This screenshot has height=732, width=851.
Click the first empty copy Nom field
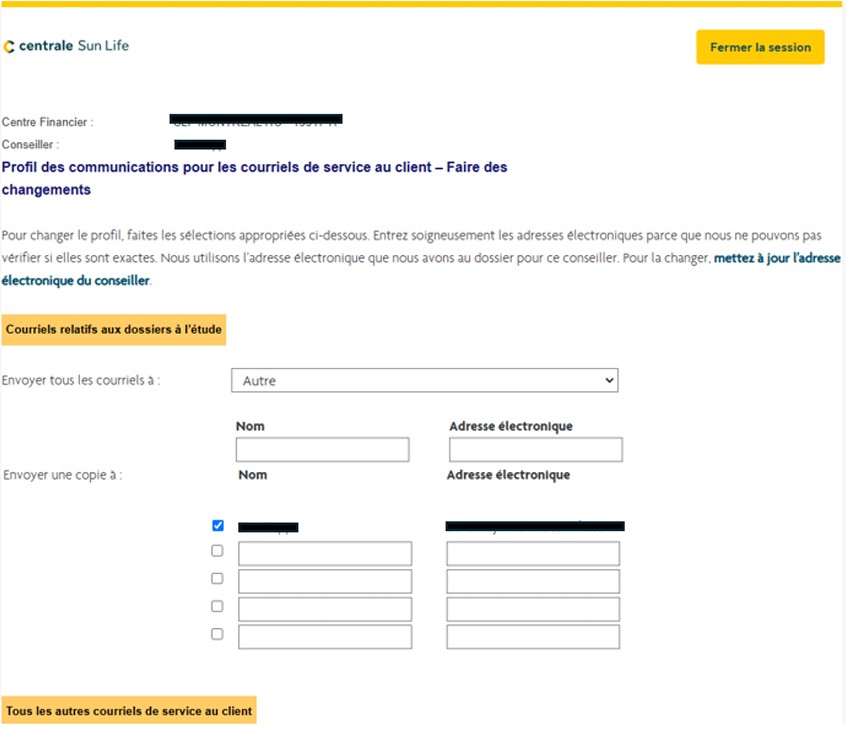324,554
